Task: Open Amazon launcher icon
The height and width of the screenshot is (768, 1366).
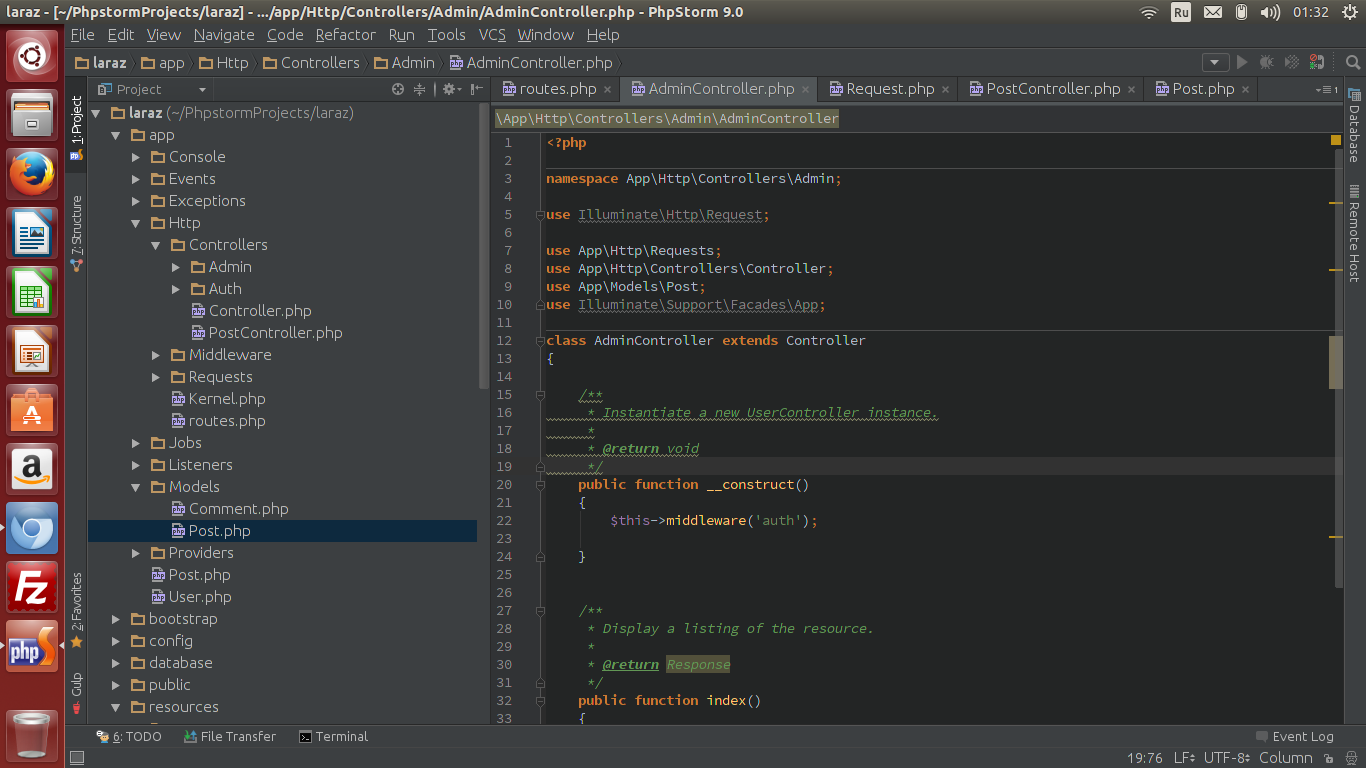Action: point(32,469)
